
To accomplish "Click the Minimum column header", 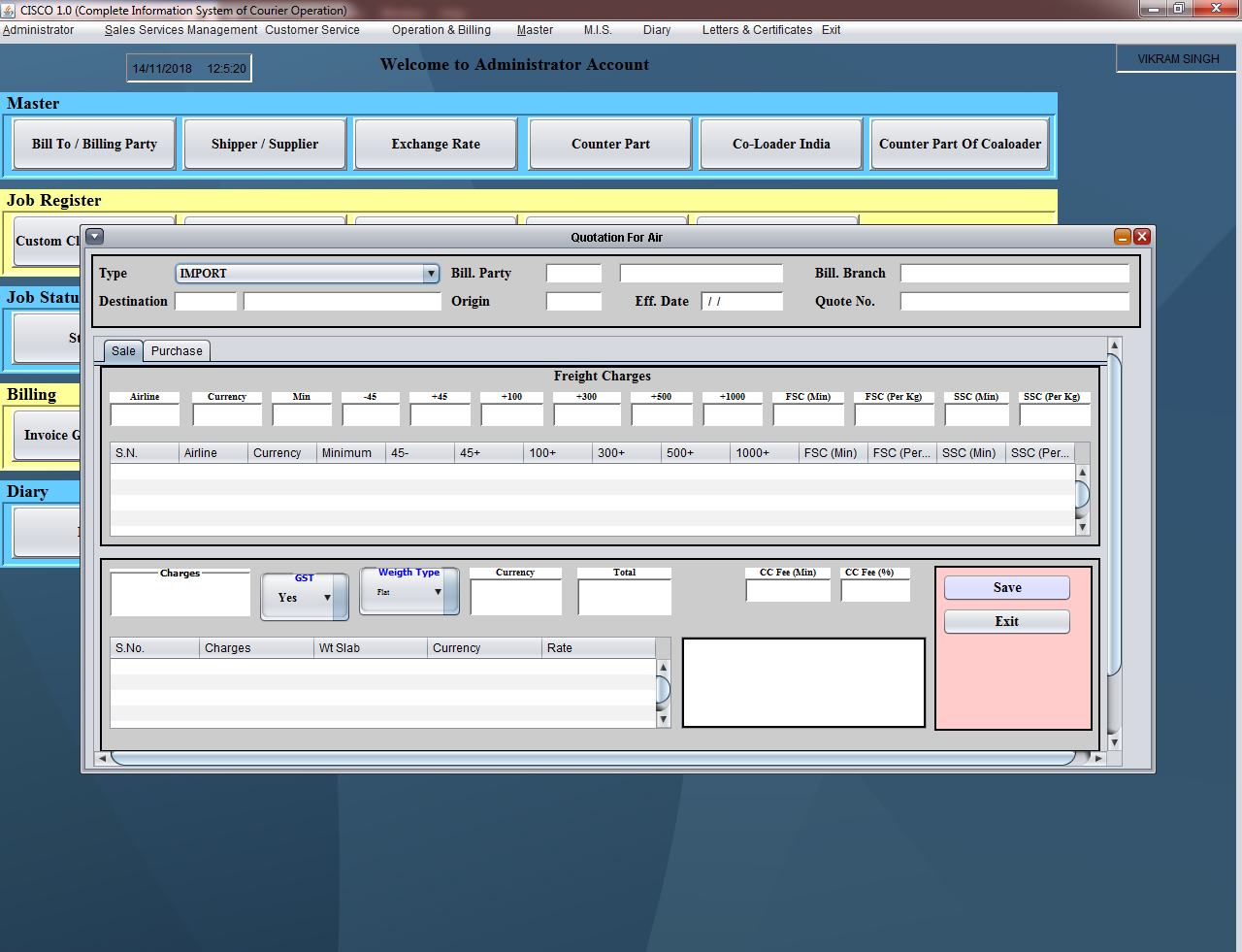I will point(351,453).
